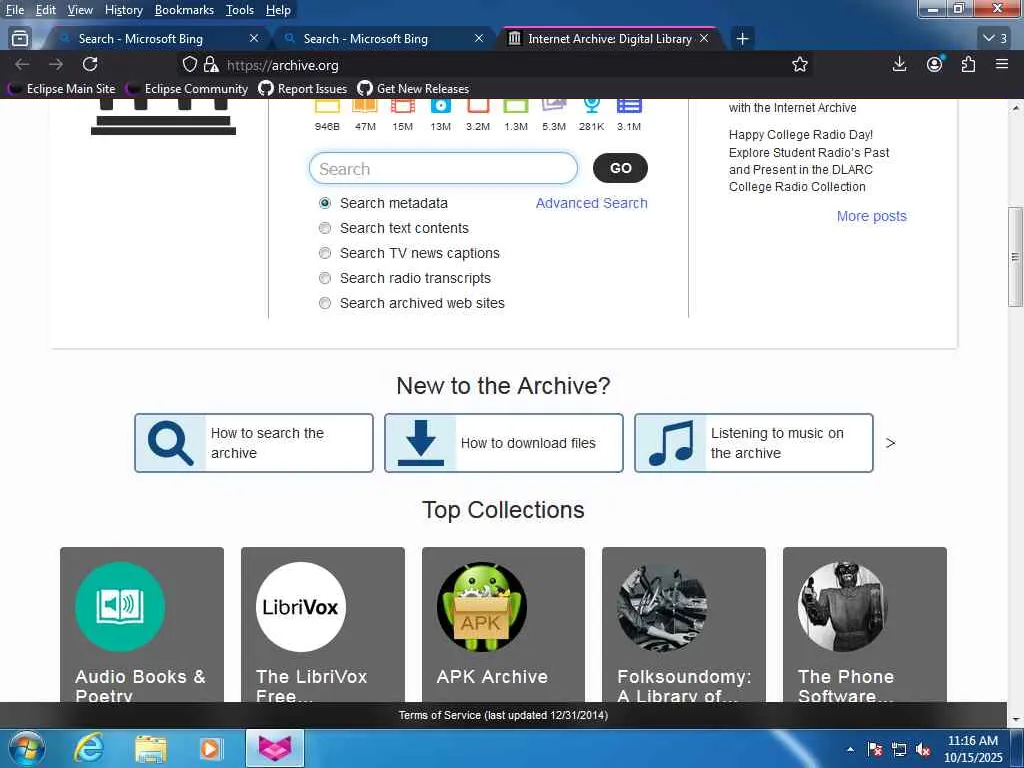Reload the current page
This screenshot has width=1024, height=768.
tap(90, 64)
